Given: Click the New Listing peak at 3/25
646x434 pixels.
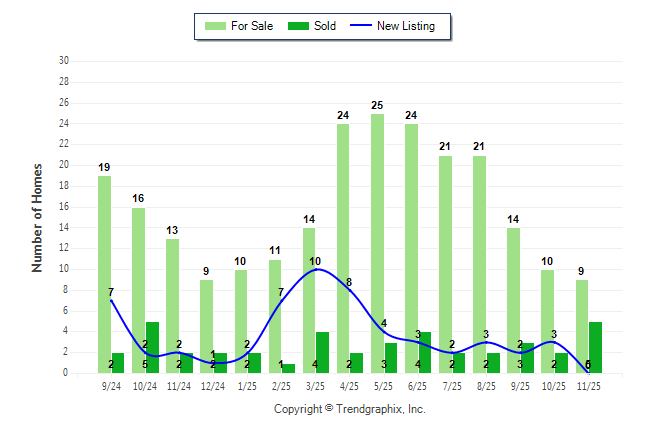Looking at the screenshot, I should (316, 269).
